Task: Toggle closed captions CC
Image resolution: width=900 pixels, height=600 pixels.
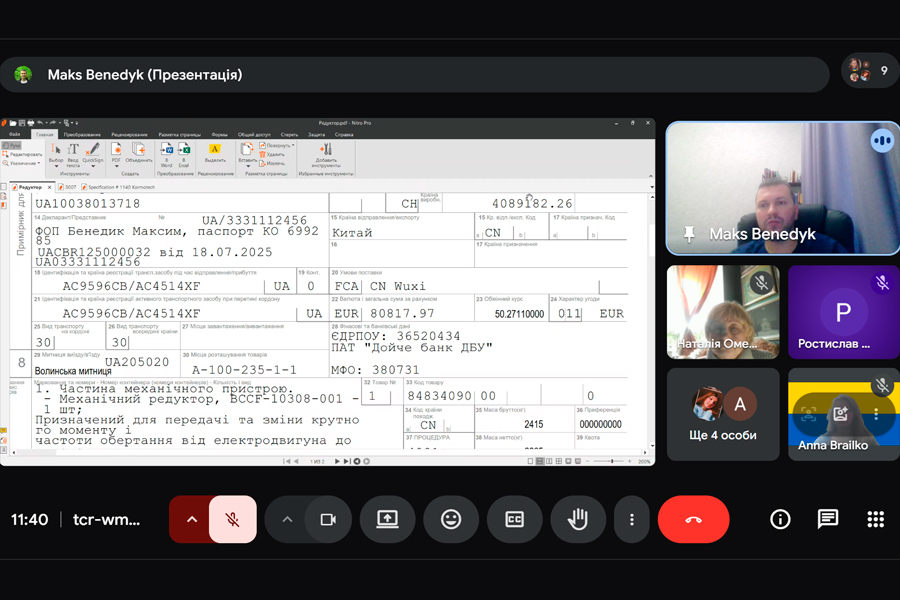Action: click(x=514, y=520)
